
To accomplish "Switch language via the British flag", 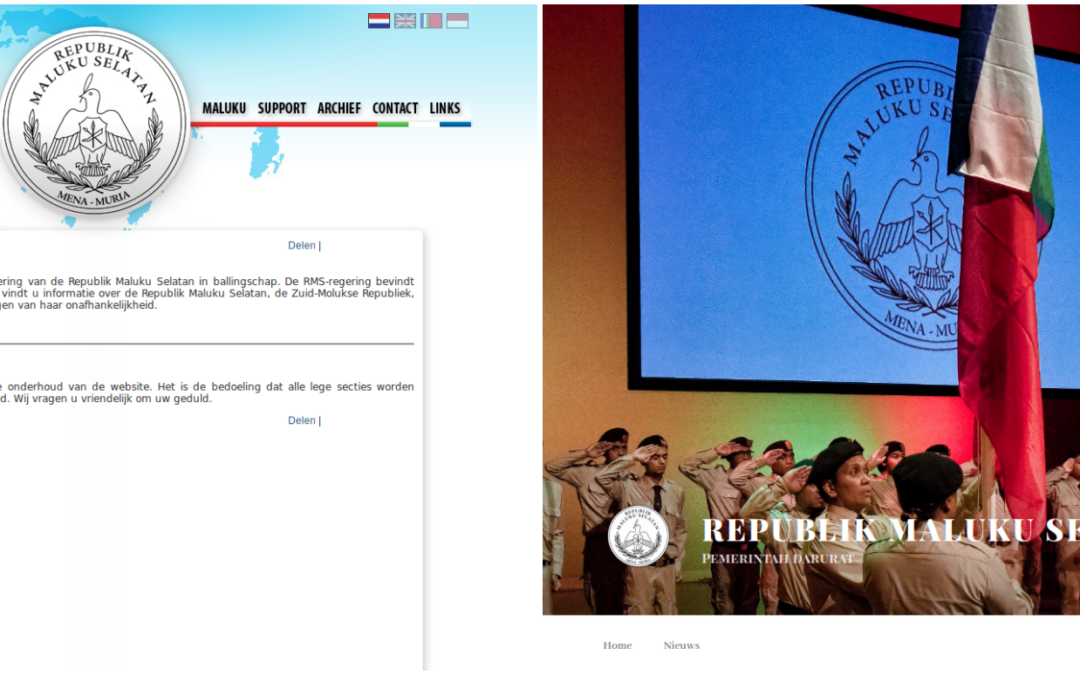I will [x=405, y=21].
